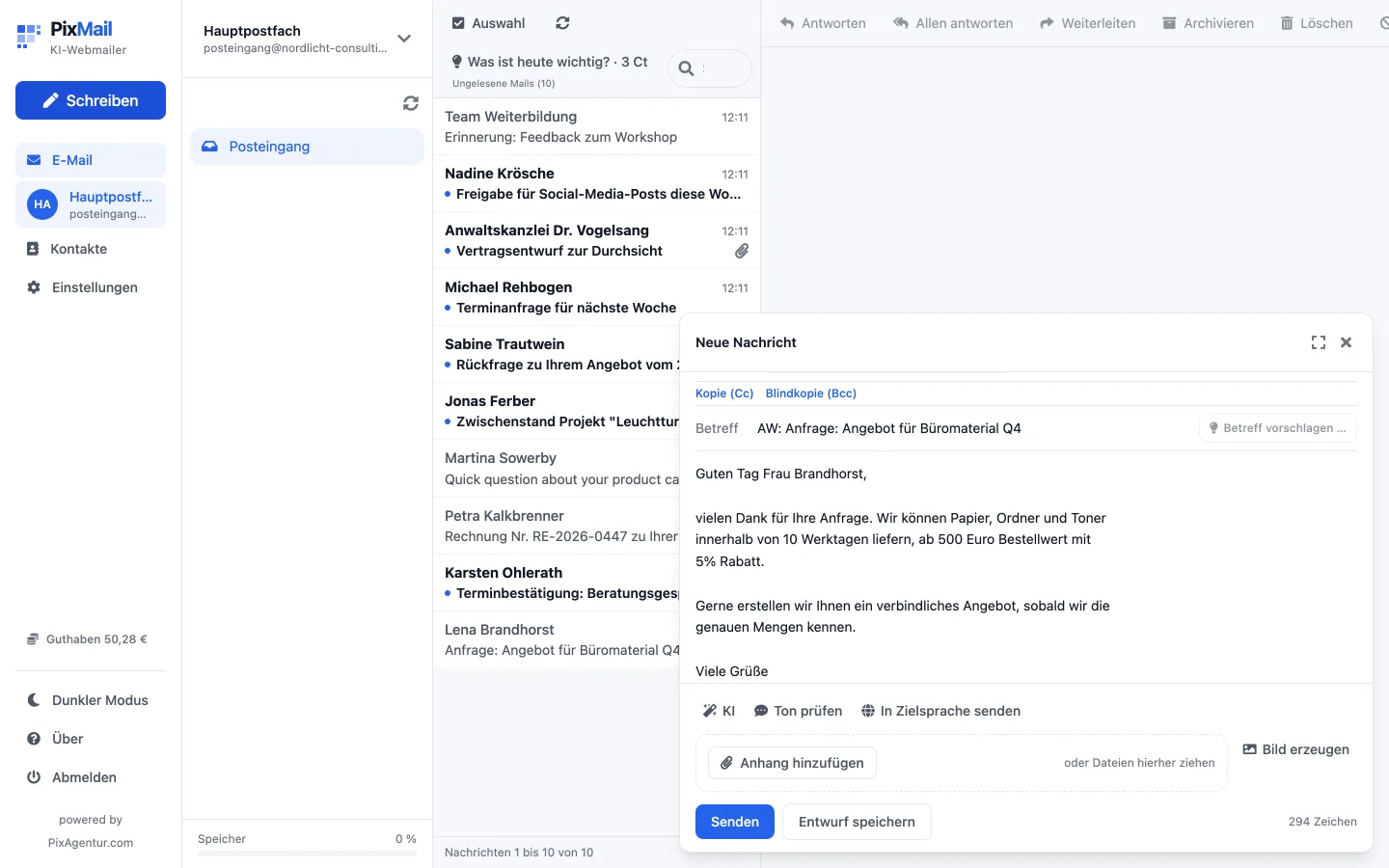Click Abmelden to log out
Screen dimensions: 1389x868
click(x=91, y=777)
